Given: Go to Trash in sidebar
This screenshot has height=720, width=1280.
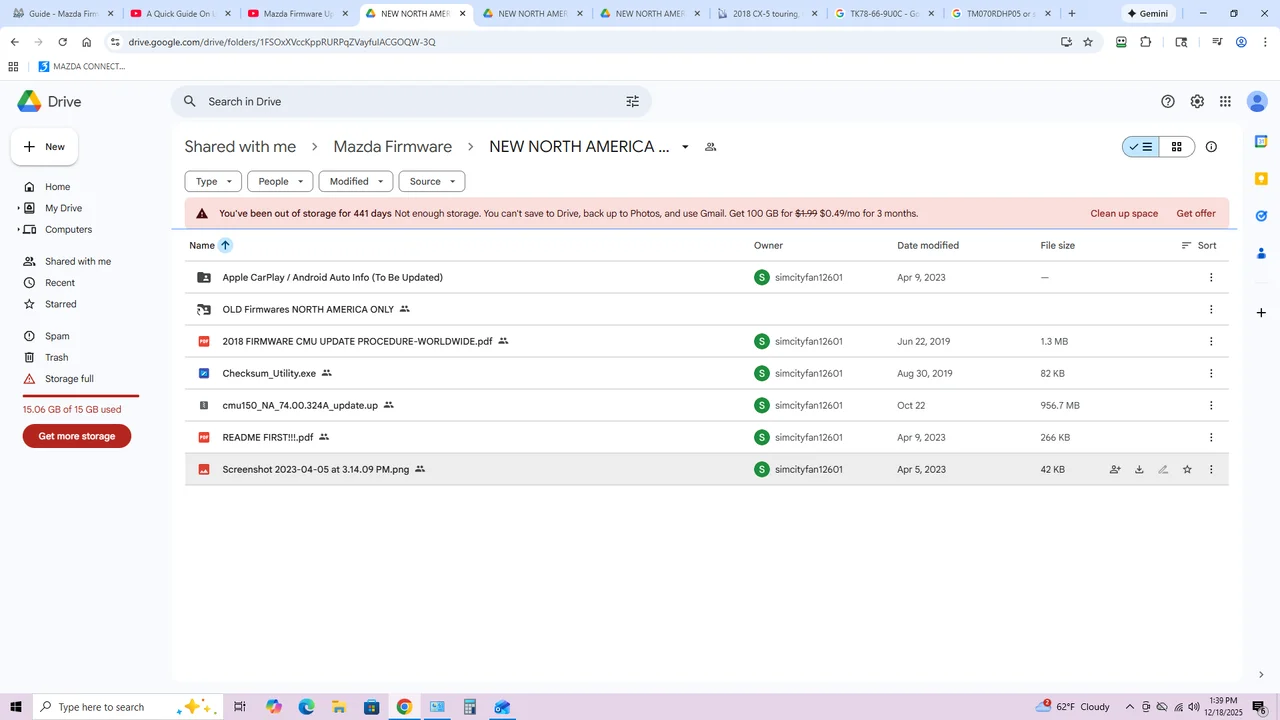Looking at the screenshot, I should point(57,357).
